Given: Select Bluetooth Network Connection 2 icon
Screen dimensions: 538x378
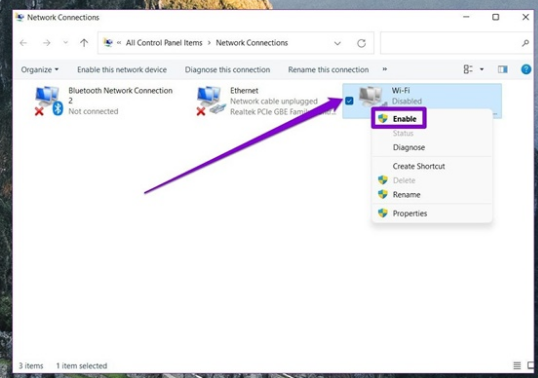Looking at the screenshot, I should 49,101.
